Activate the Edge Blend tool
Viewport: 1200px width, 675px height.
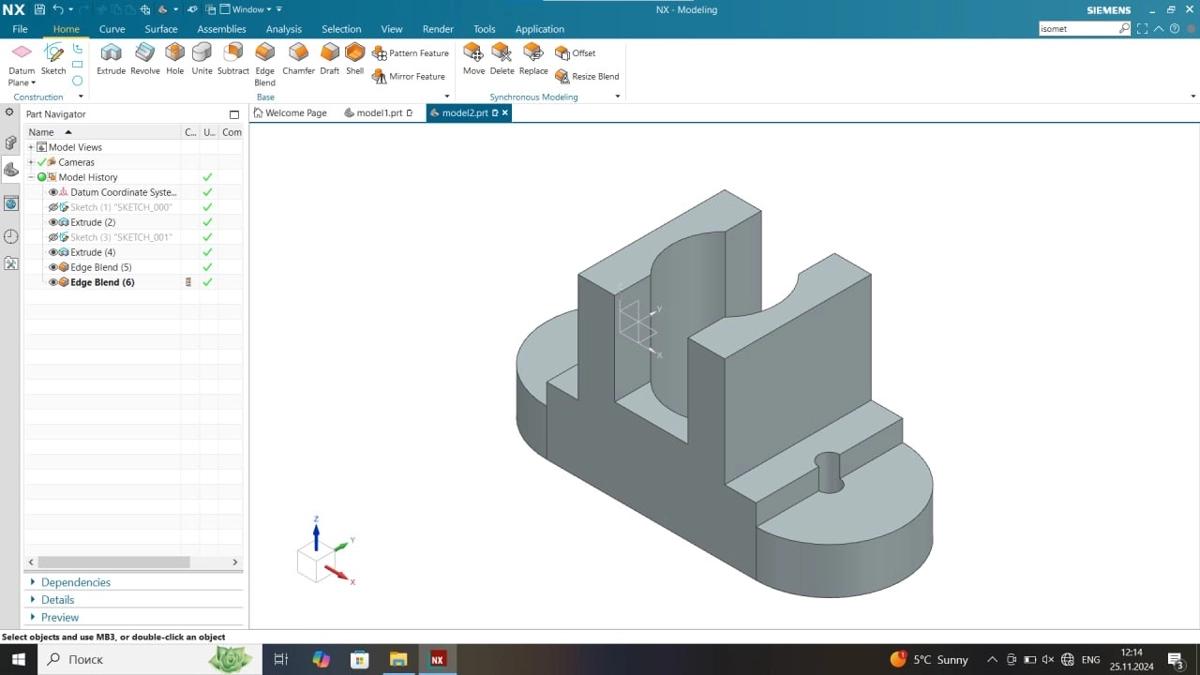point(265,58)
